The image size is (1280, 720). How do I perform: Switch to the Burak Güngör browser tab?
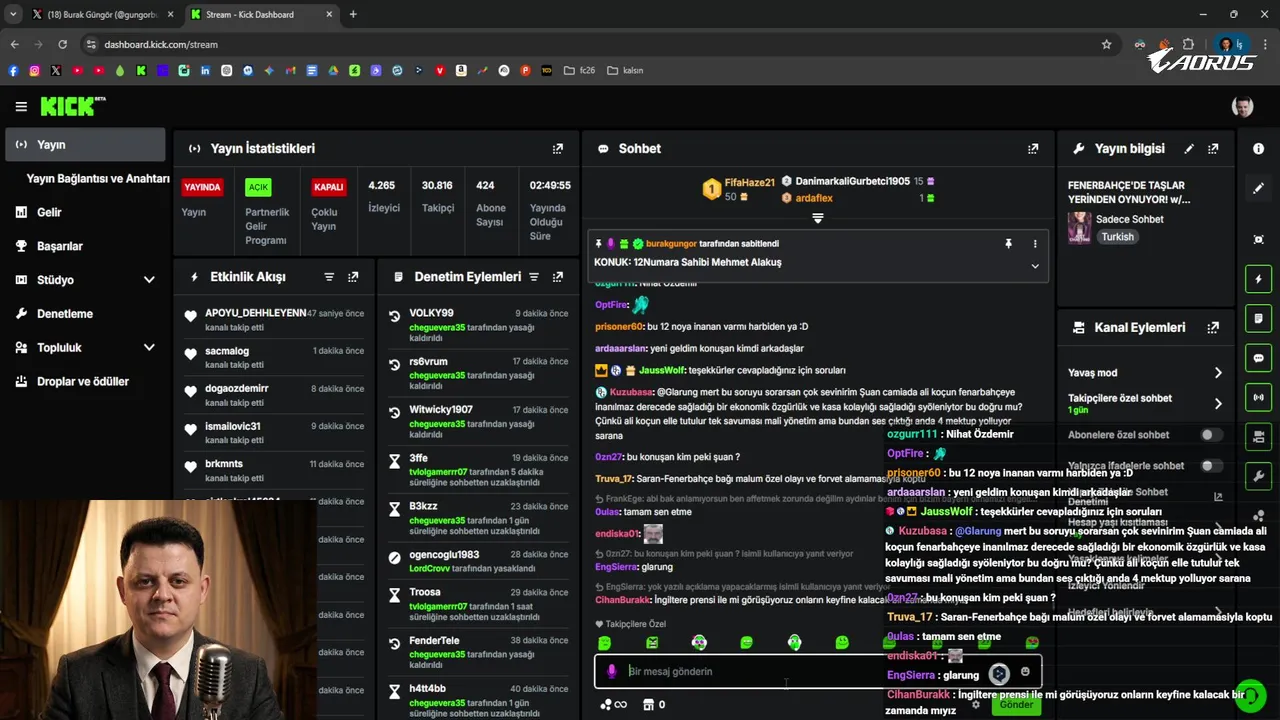coord(102,15)
